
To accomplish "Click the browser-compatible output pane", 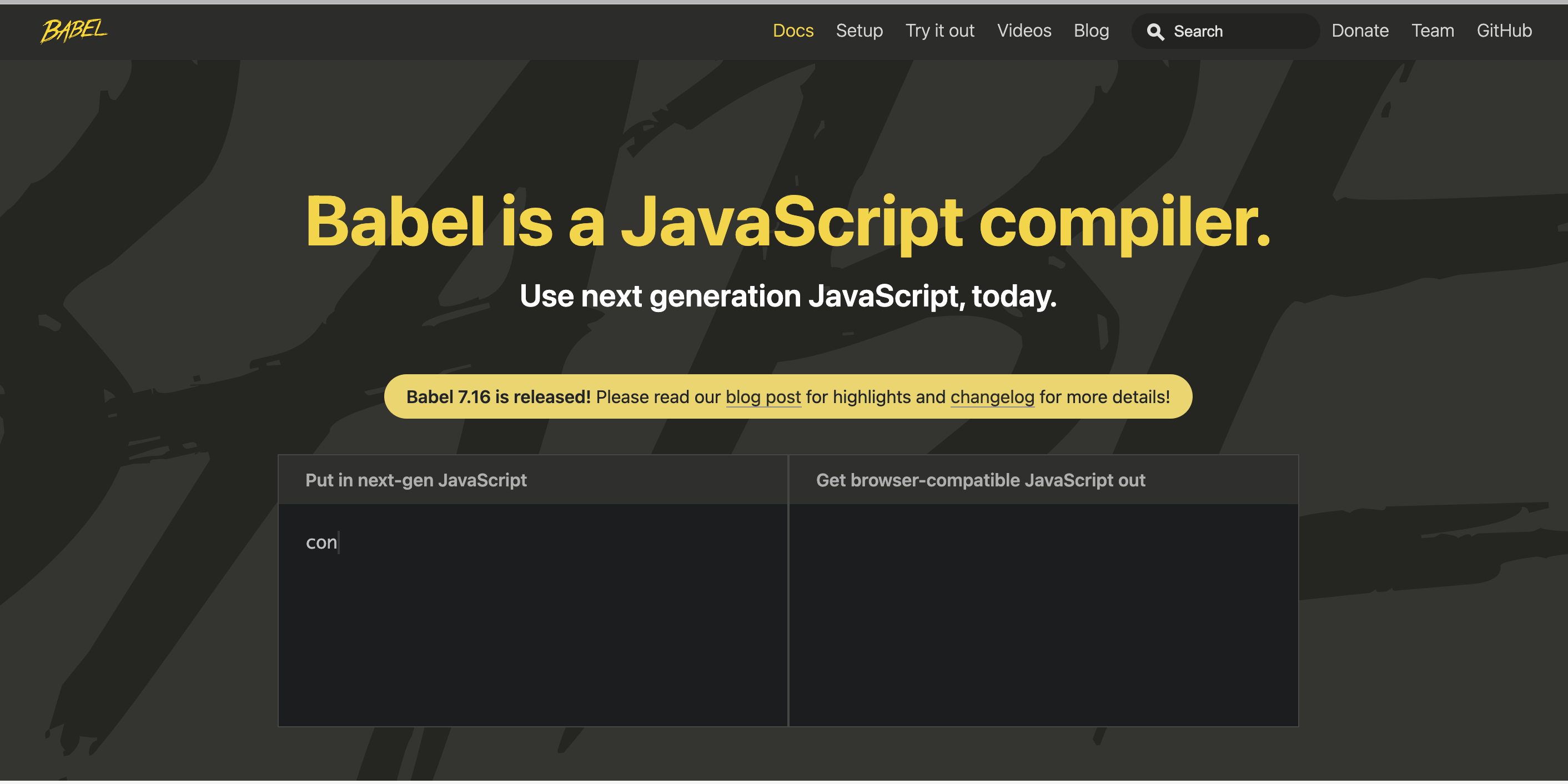I will tap(1043, 615).
